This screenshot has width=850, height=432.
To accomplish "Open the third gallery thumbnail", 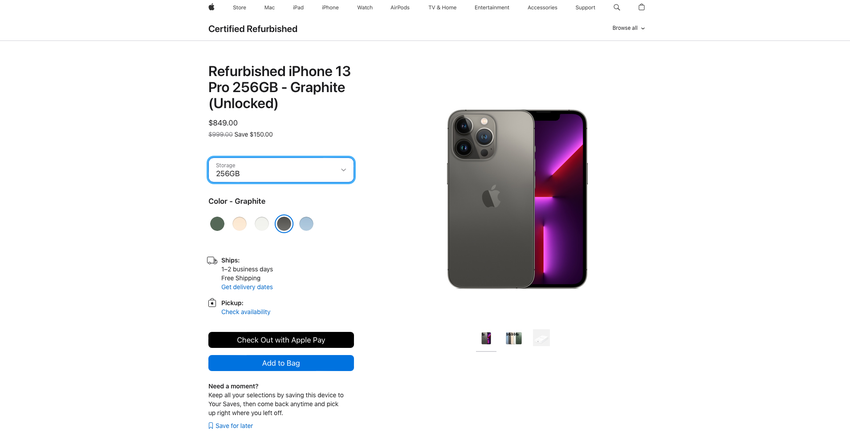I will [541, 338].
